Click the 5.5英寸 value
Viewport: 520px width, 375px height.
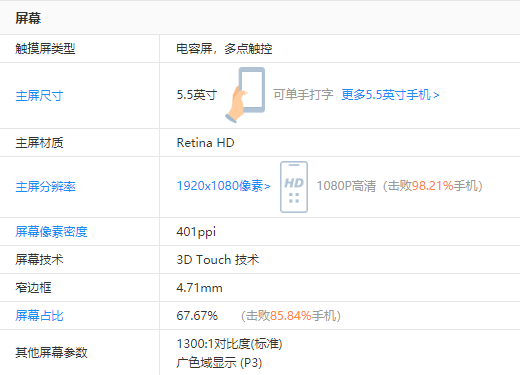tap(197, 95)
